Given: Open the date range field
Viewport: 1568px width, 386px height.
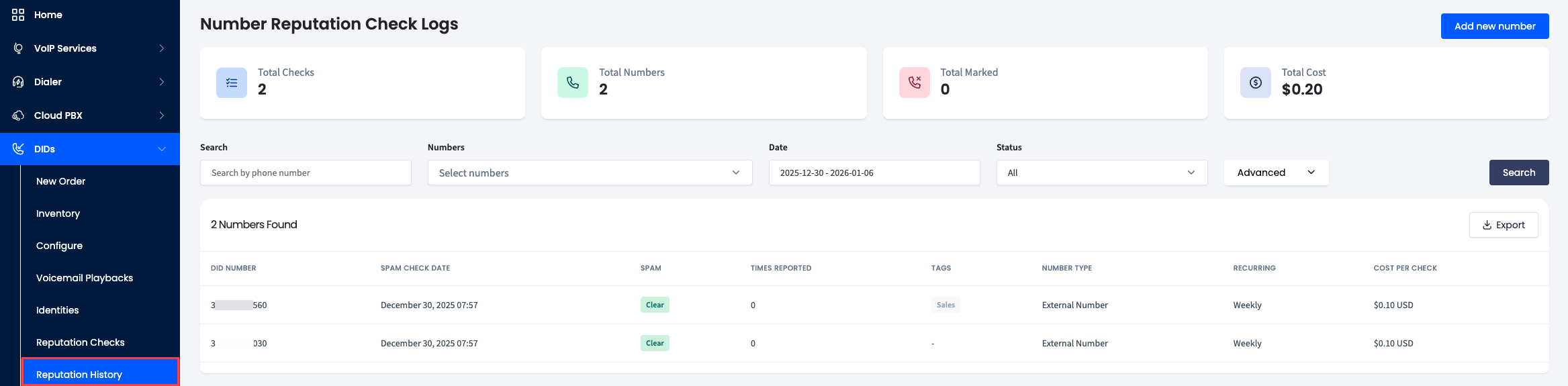Looking at the screenshot, I should 874,173.
